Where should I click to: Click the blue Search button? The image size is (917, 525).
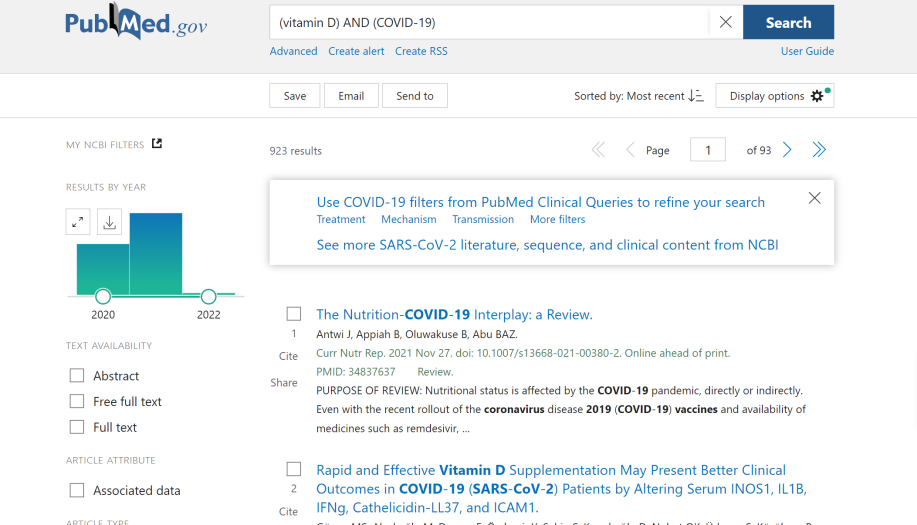pos(788,22)
